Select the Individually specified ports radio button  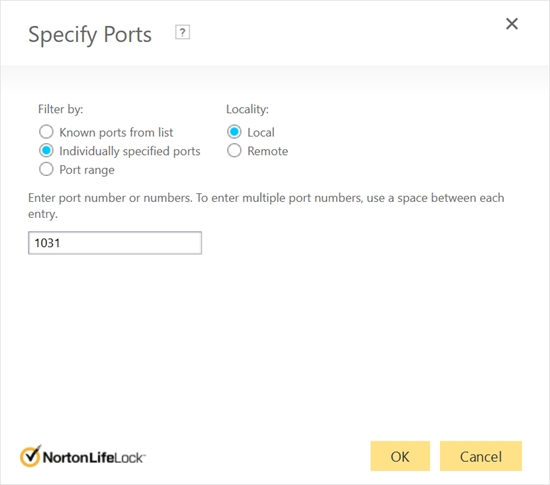click(46, 150)
